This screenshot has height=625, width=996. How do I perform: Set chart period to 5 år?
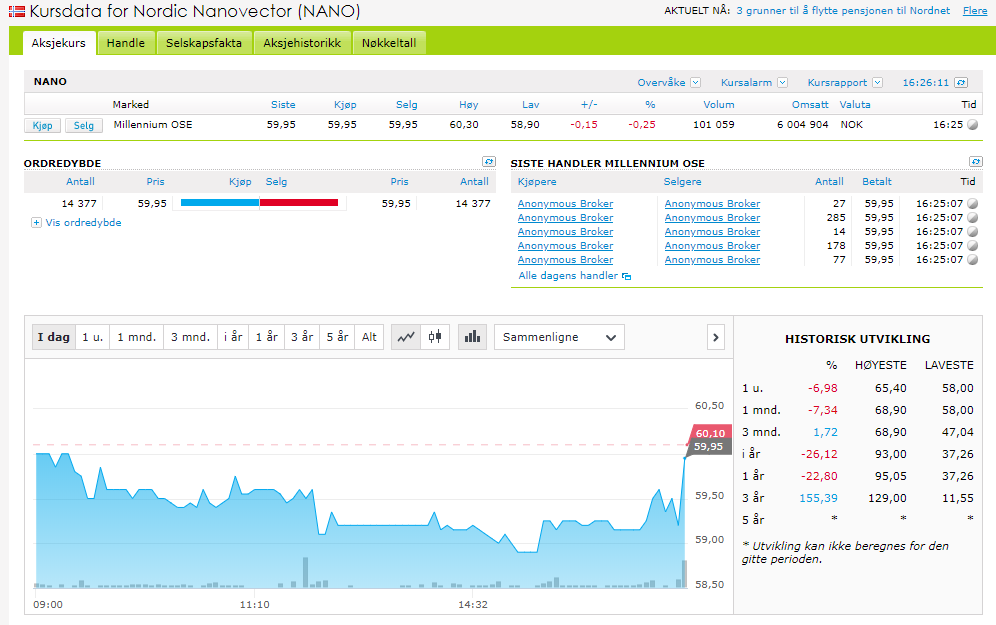click(338, 337)
